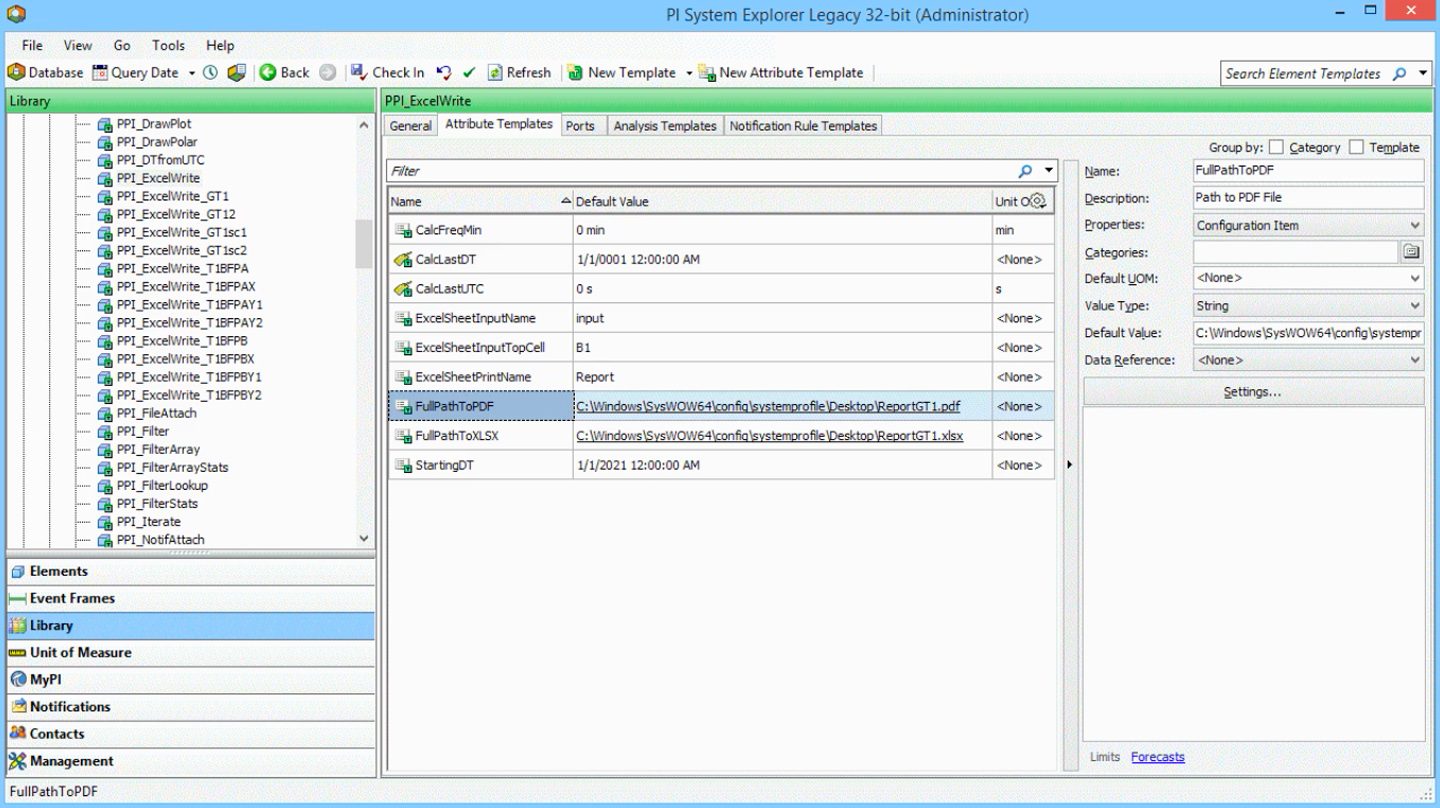Click the Settings... button
Image resolution: width=1440 pixels, height=808 pixels.
pyautogui.click(x=1252, y=392)
